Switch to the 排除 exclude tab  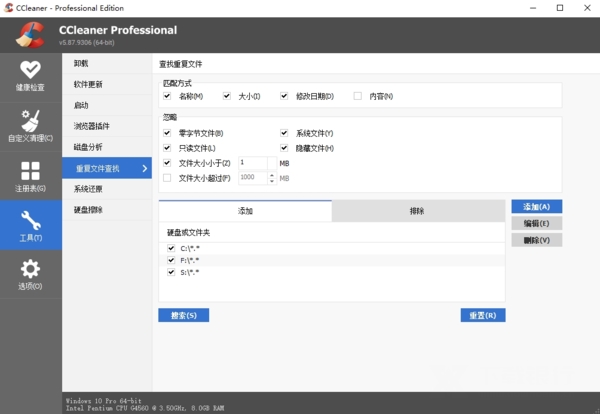click(x=418, y=211)
